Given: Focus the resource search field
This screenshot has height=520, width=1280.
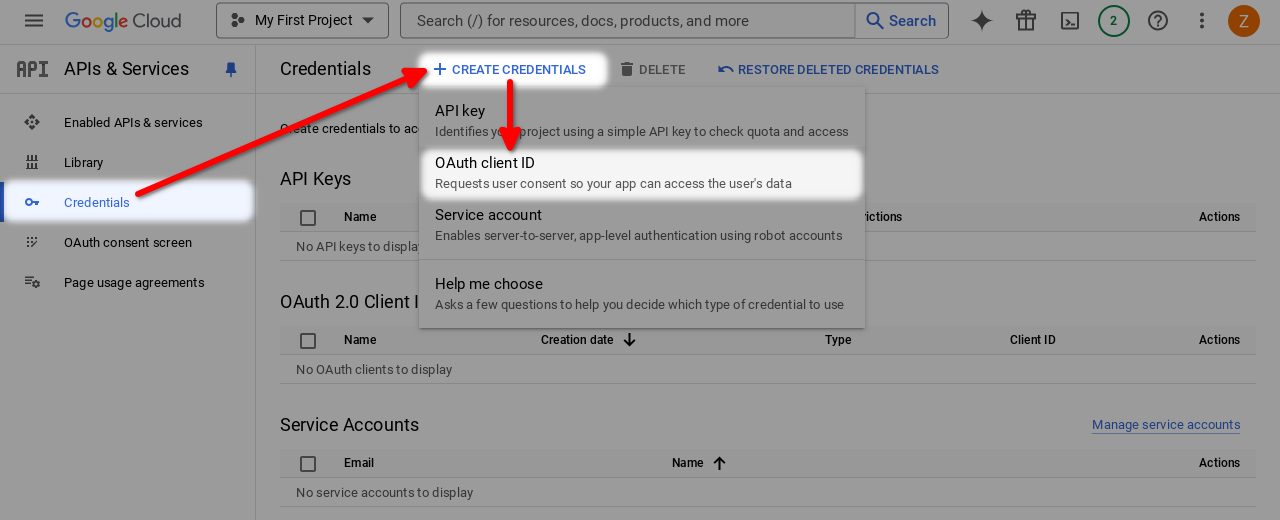Looking at the screenshot, I should pos(628,20).
